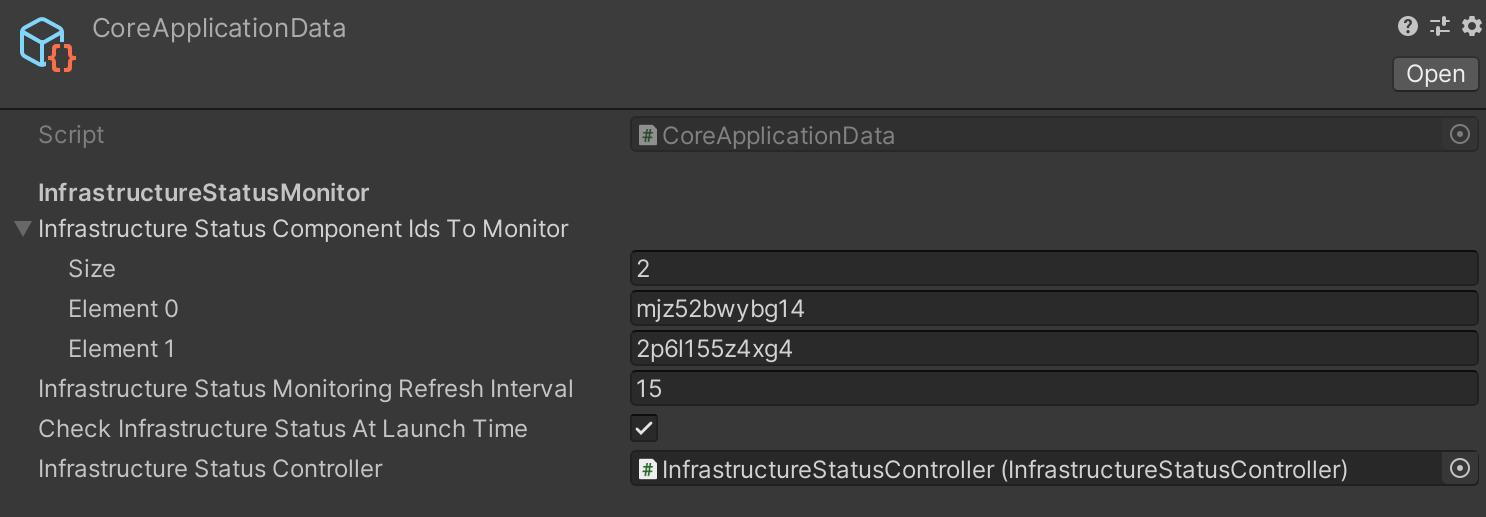This screenshot has width=1486, height=517.
Task: Click the Script field object picker circle
Action: click(1460, 134)
